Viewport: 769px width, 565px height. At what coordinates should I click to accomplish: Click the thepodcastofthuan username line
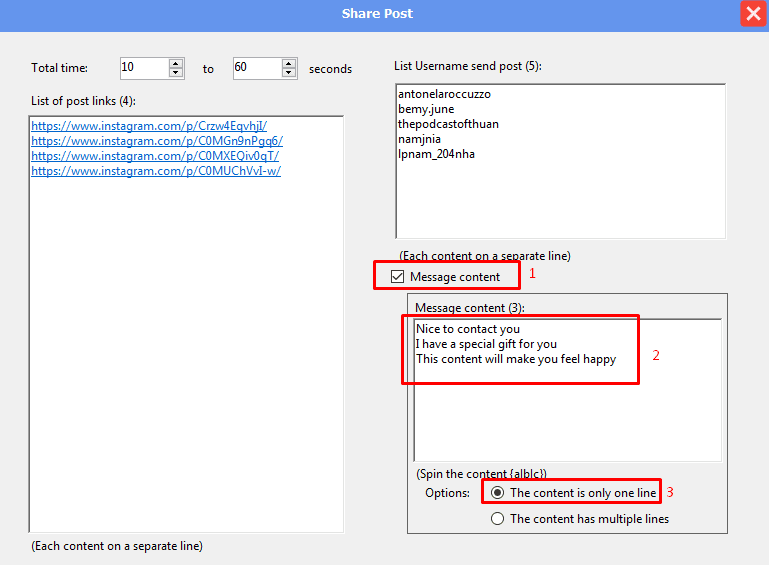click(x=448, y=124)
